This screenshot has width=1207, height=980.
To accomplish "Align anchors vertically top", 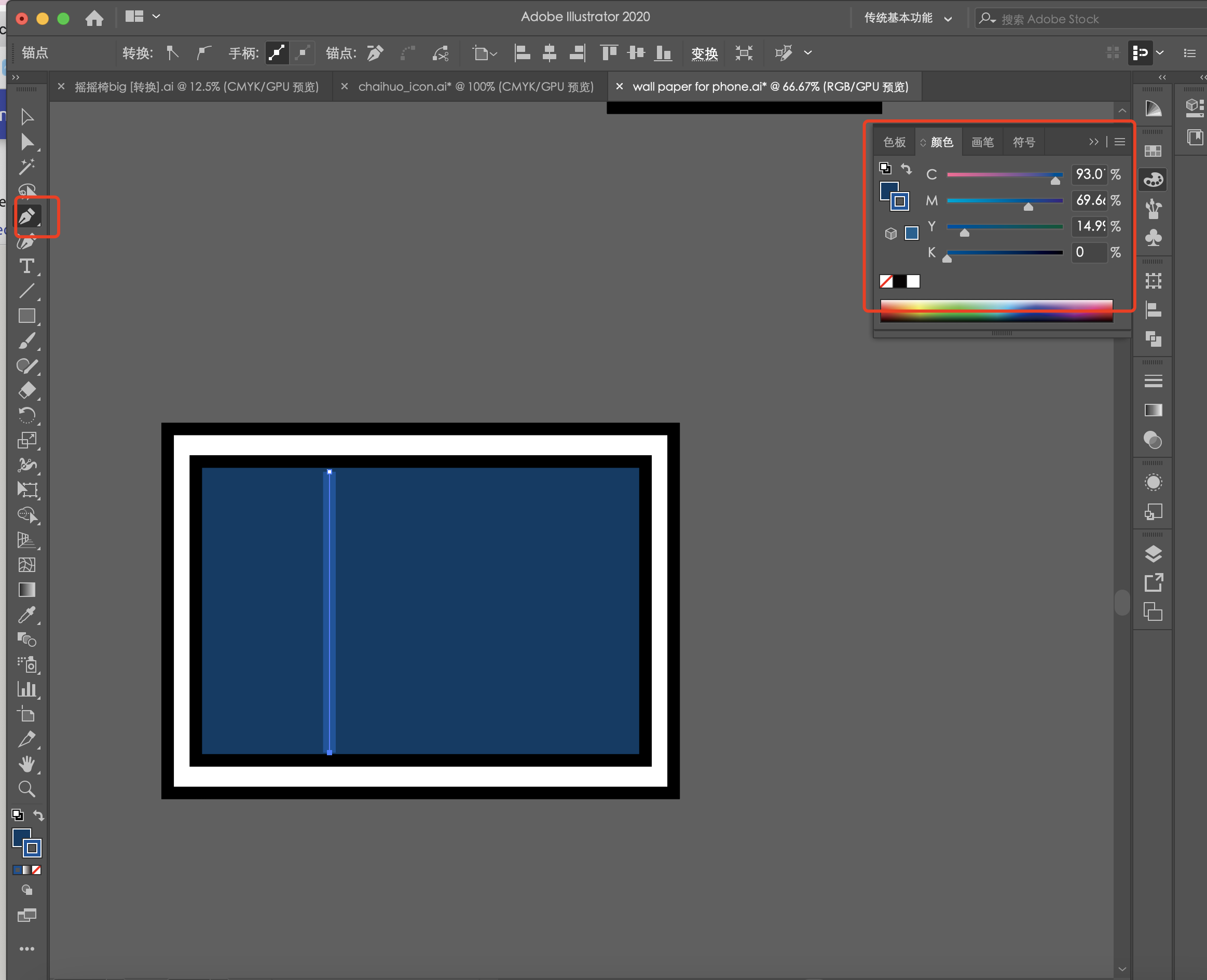I will coord(608,53).
